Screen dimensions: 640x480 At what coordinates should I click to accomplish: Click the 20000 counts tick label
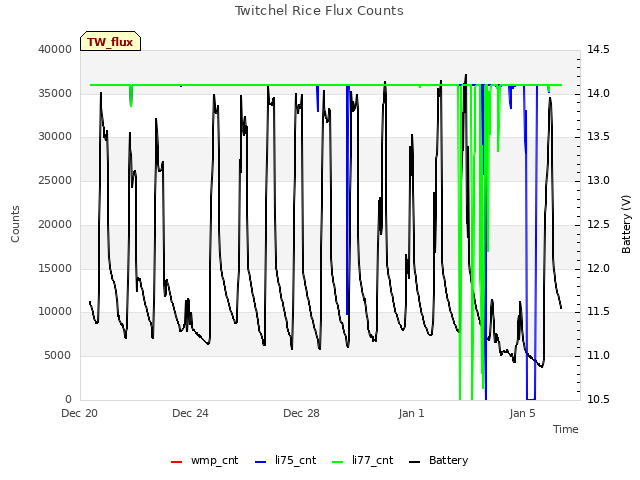pos(55,224)
